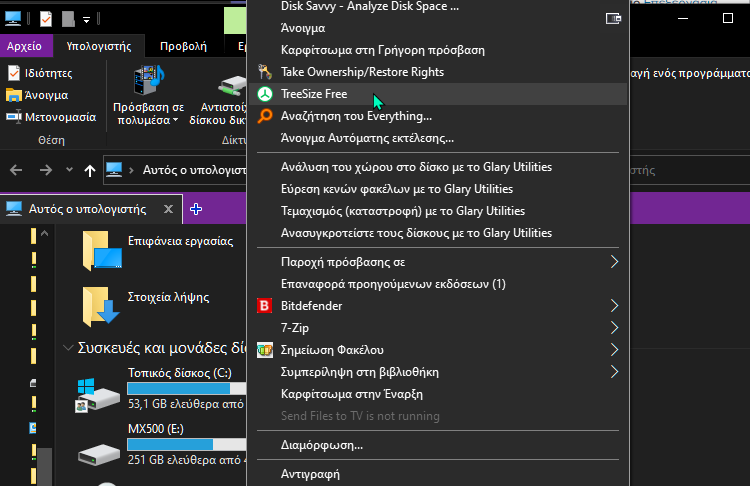Click the Ιδιότητες checkmark icon in ribbon
Viewport: 750px width, 486px height.
[14, 73]
